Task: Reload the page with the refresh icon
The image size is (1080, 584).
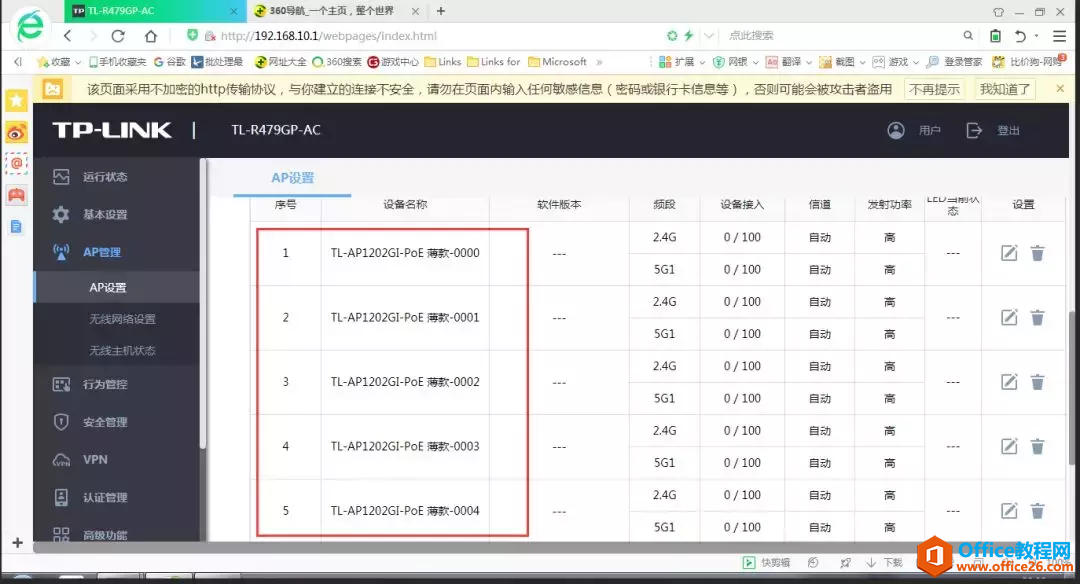Action: pyautogui.click(x=118, y=36)
